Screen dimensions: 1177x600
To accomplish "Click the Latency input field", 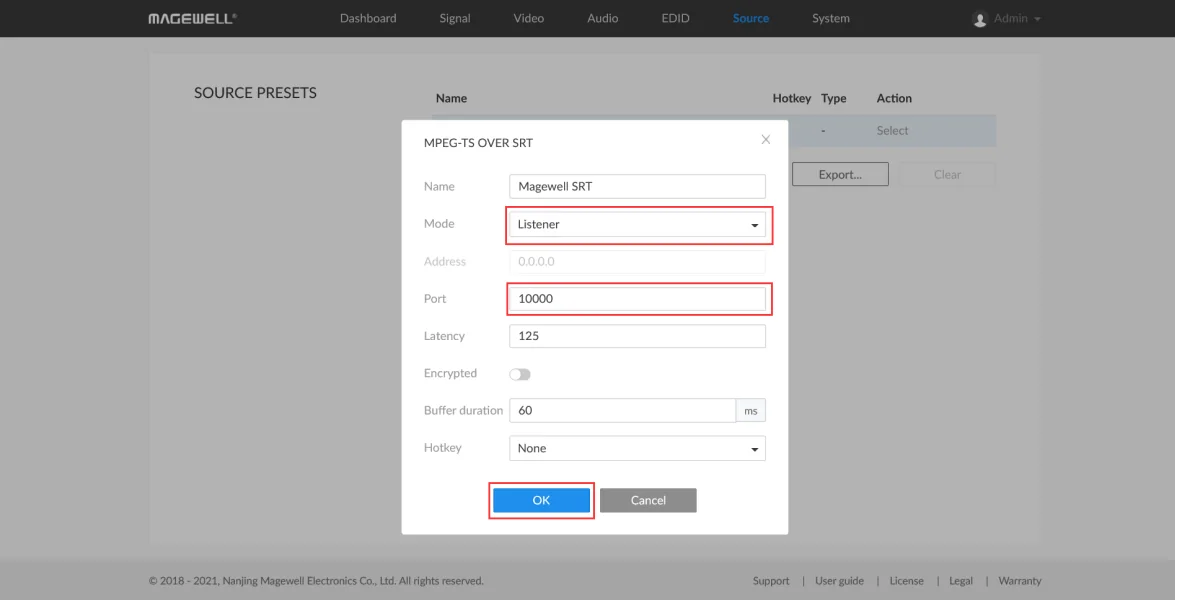I will (637, 336).
